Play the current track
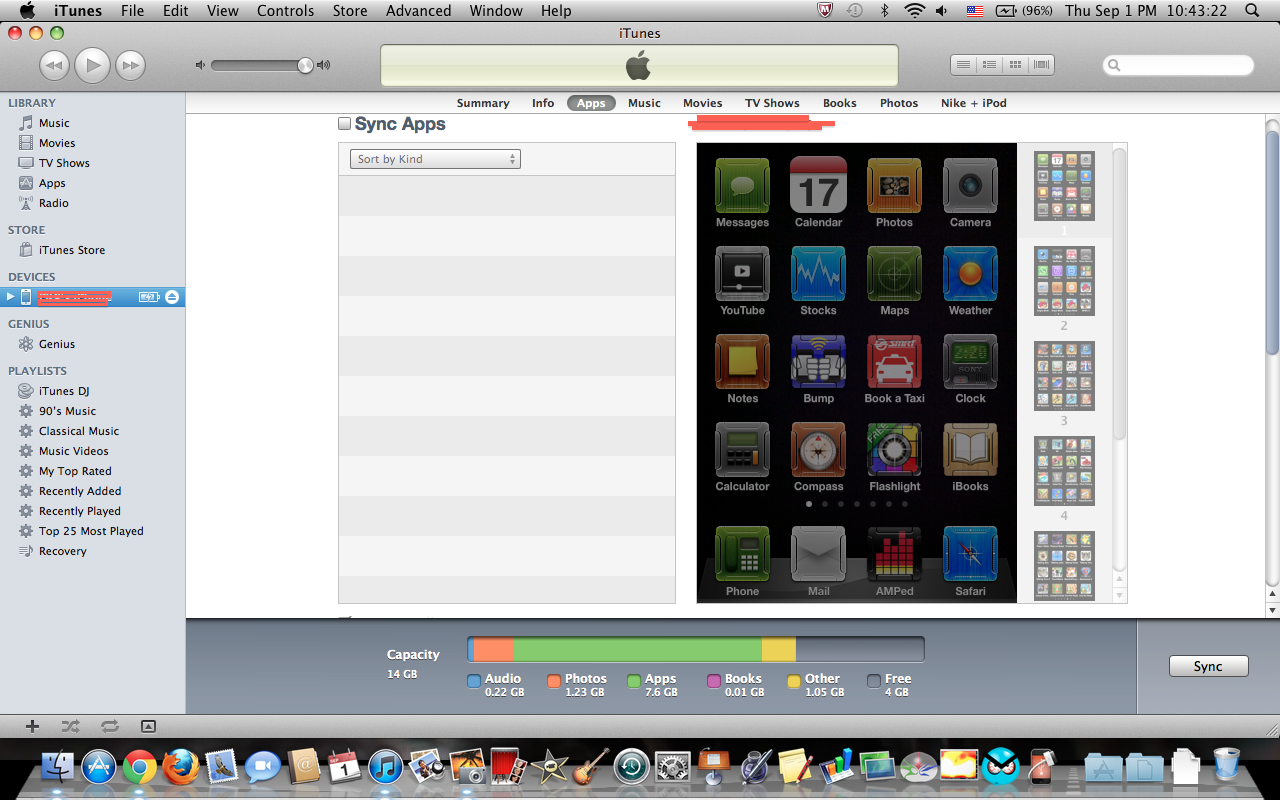 coord(92,65)
